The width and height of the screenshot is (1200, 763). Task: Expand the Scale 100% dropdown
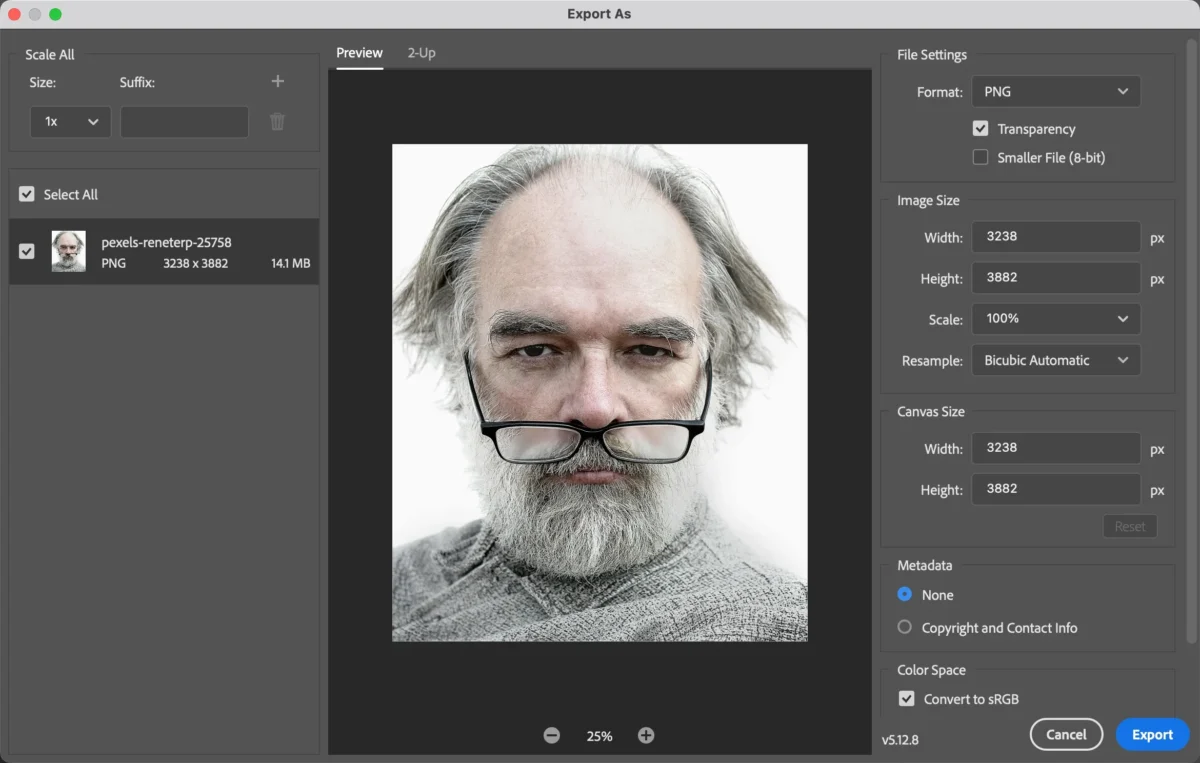coord(1055,319)
